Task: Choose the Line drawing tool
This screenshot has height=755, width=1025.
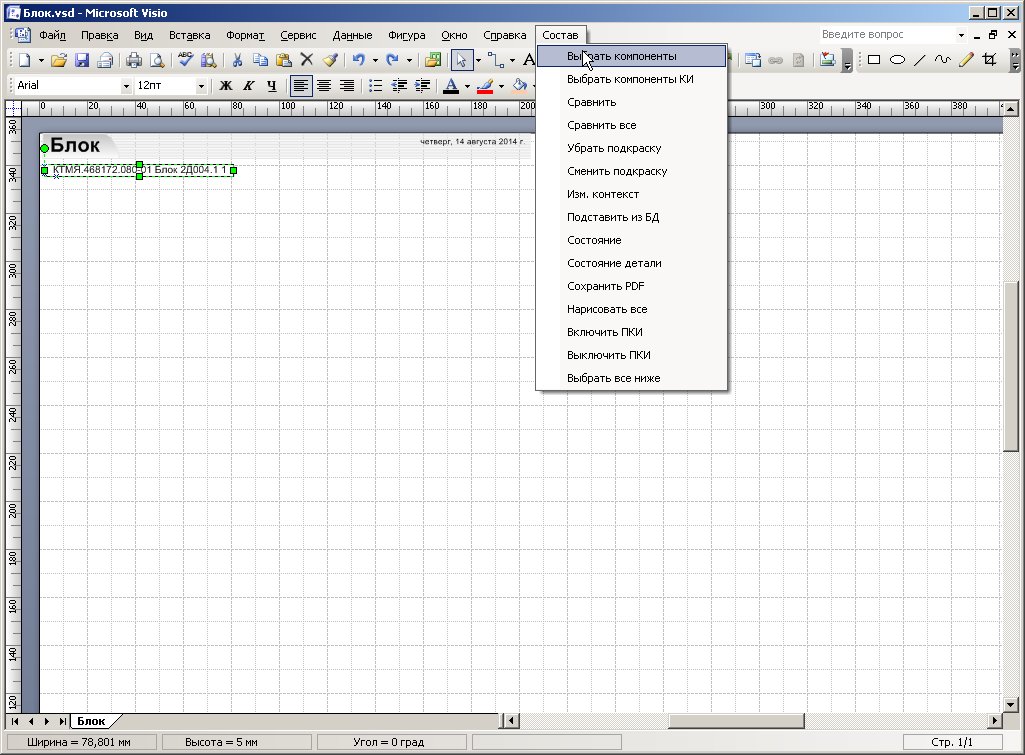Action: (x=920, y=60)
